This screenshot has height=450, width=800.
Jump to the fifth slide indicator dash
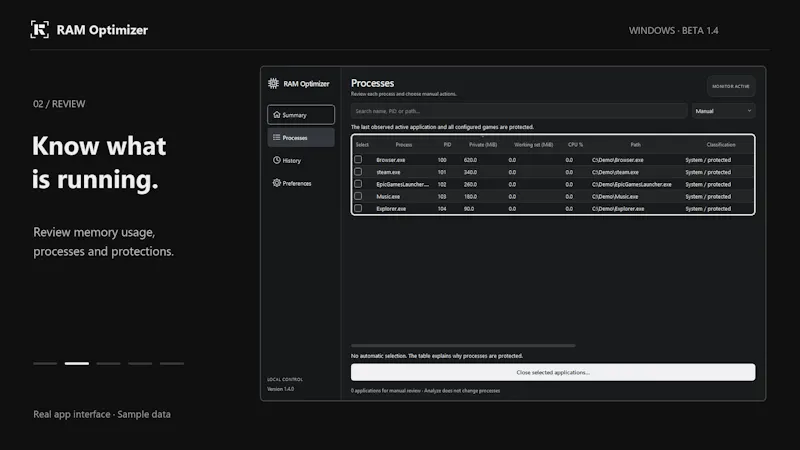171,363
